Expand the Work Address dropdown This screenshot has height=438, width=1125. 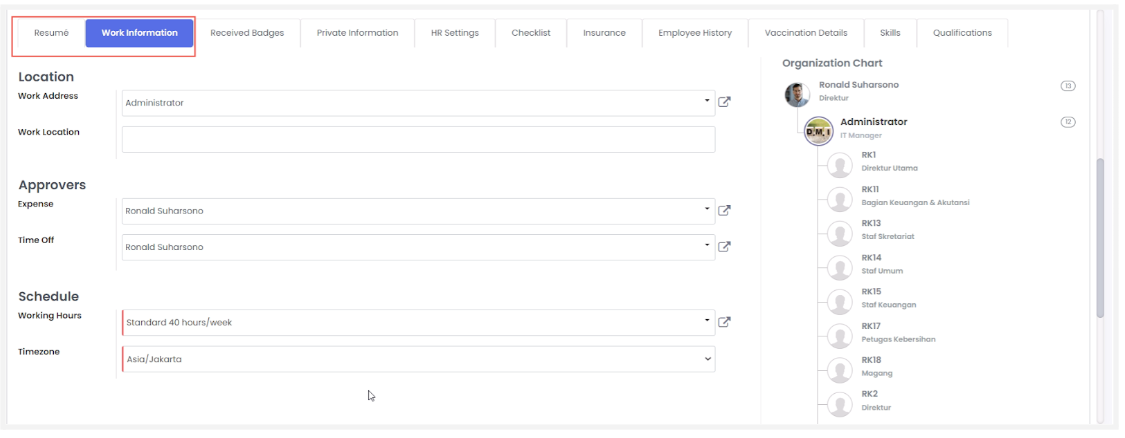coord(707,102)
